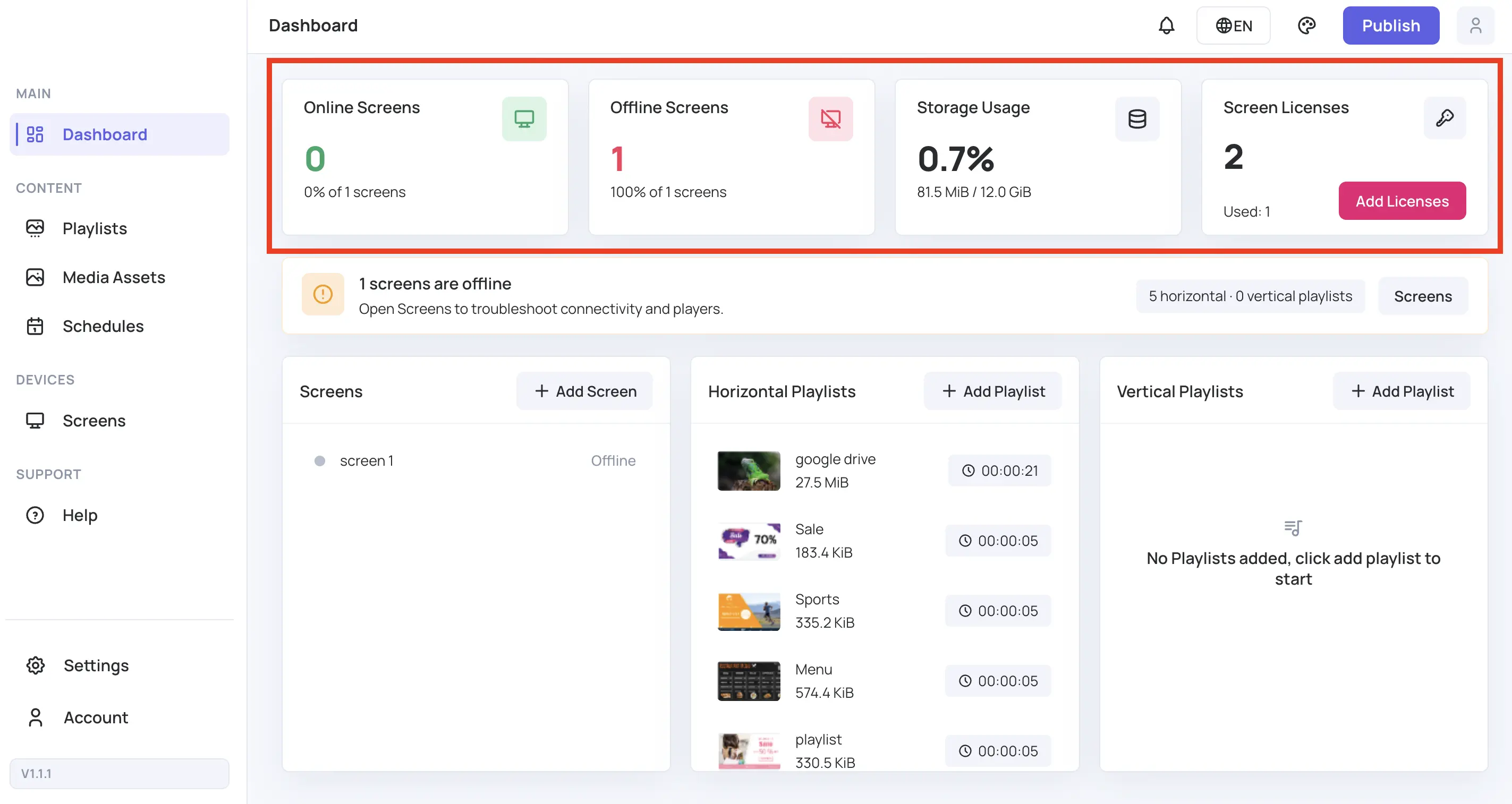
Task: Open the Sports playlist thumbnail
Action: click(749, 611)
